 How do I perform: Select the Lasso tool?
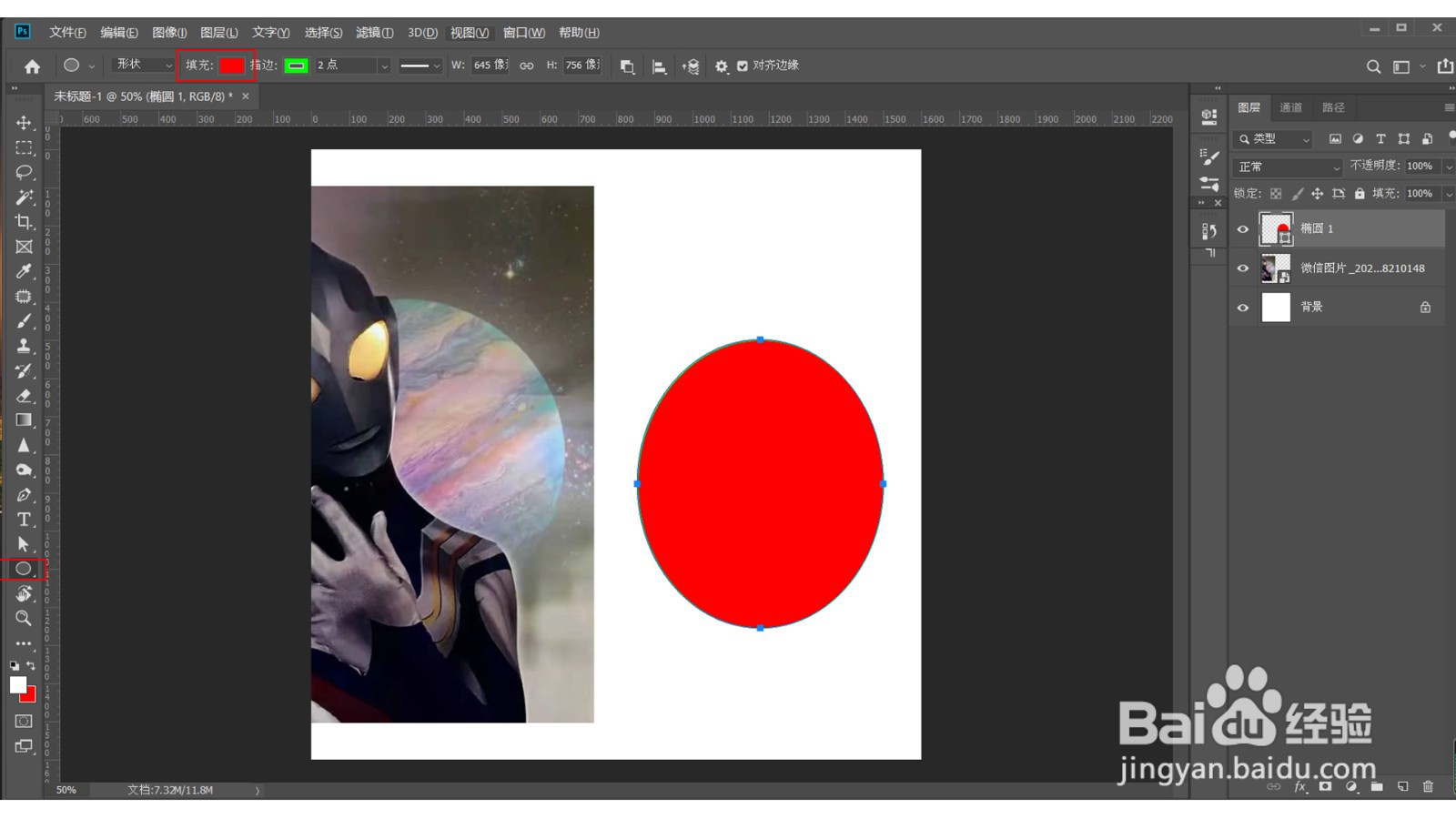click(24, 172)
